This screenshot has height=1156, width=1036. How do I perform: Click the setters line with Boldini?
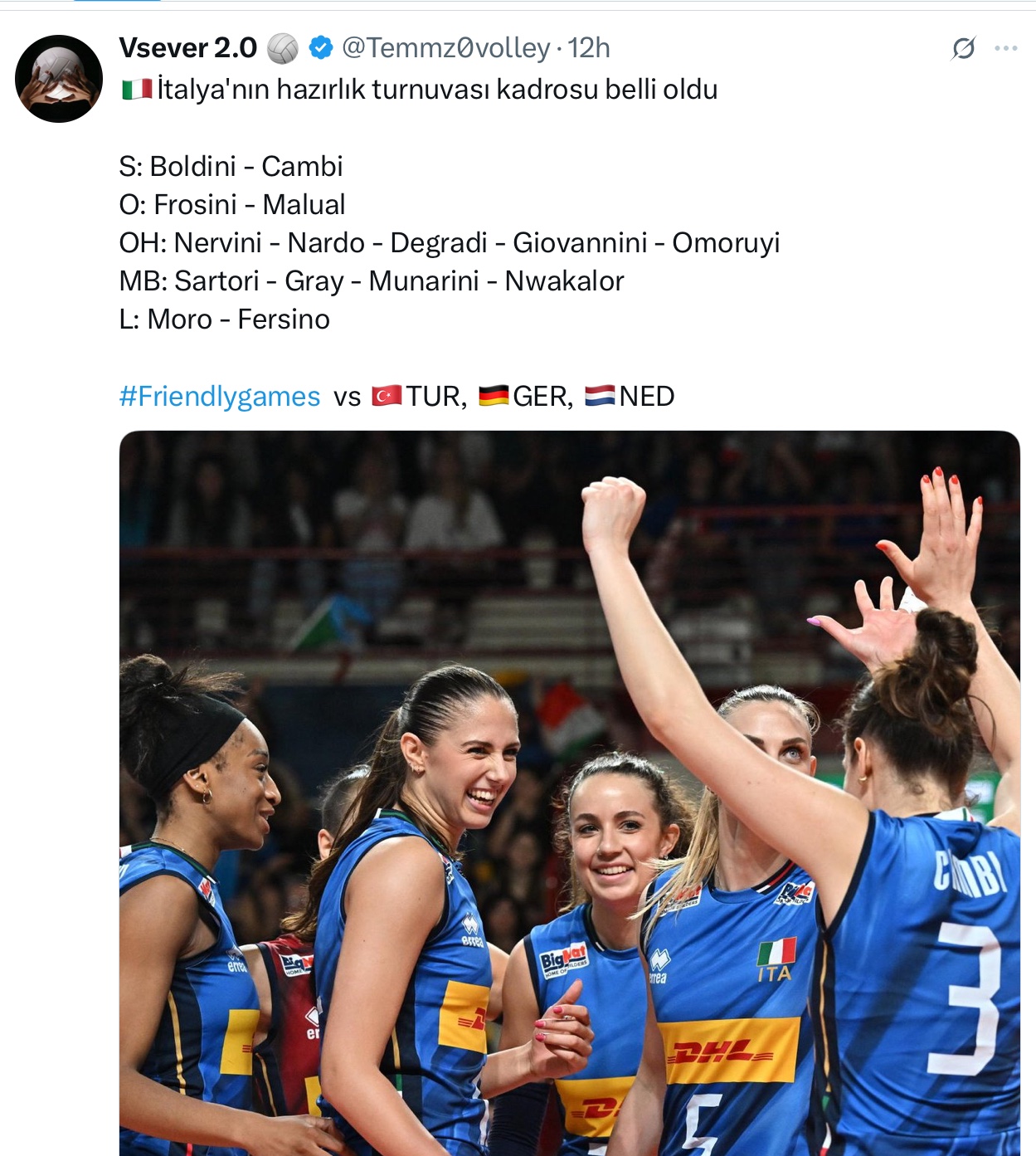tap(231, 166)
